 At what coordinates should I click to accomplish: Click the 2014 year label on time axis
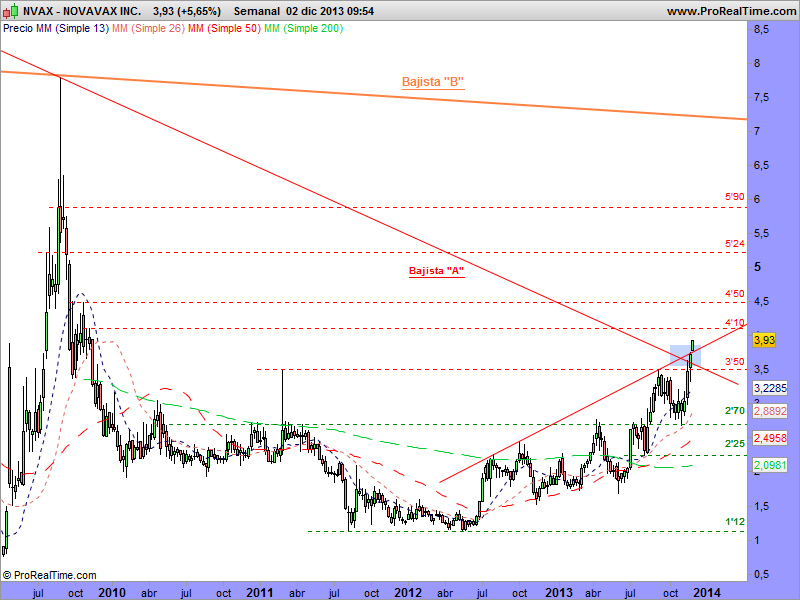pyautogui.click(x=707, y=593)
